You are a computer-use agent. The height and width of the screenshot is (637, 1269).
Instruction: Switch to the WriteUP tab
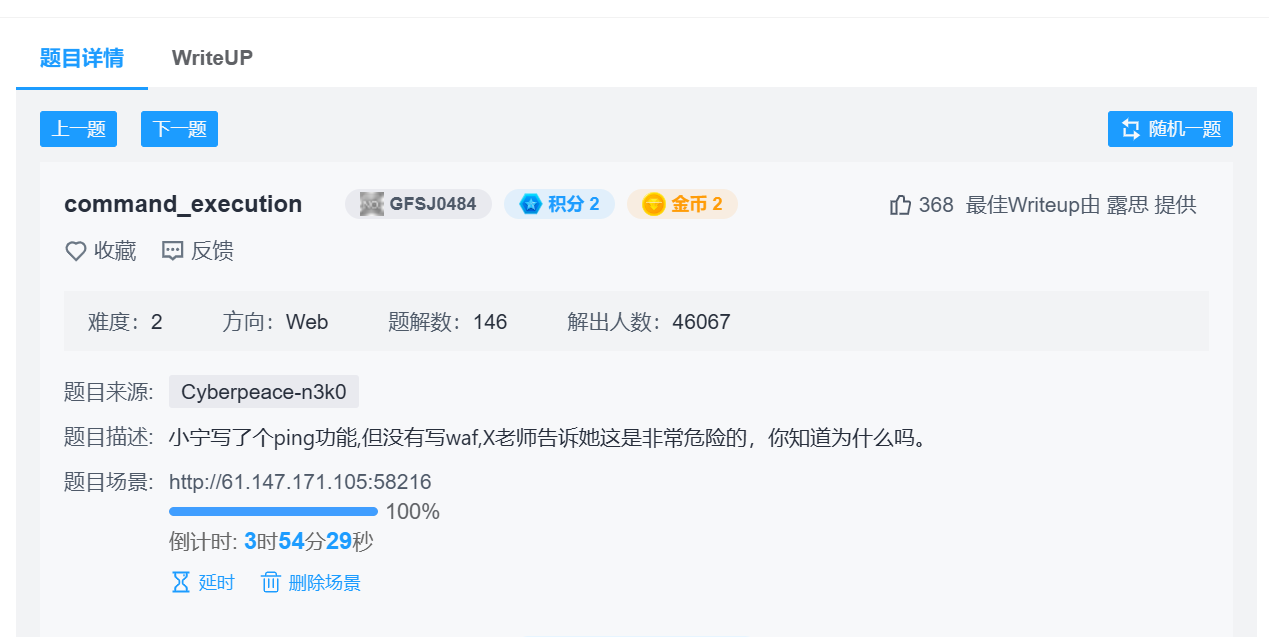click(x=212, y=58)
